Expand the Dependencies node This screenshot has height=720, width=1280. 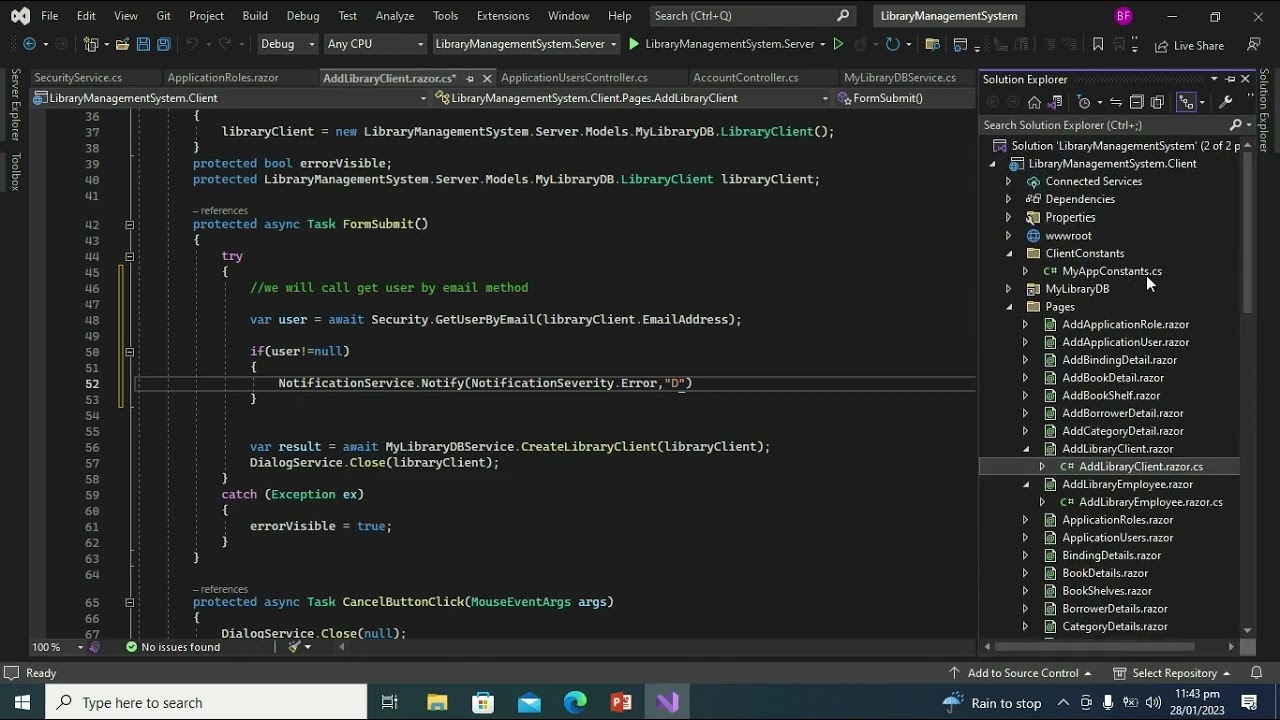pyautogui.click(x=1008, y=200)
